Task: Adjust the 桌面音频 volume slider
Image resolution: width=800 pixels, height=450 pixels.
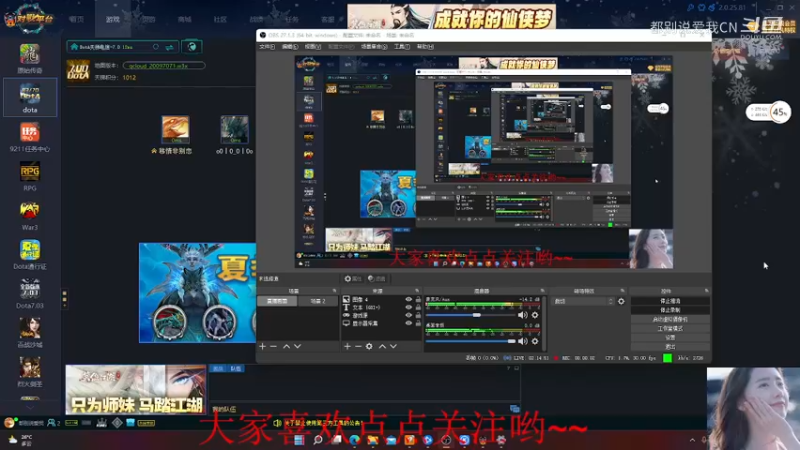Action: pos(470,341)
